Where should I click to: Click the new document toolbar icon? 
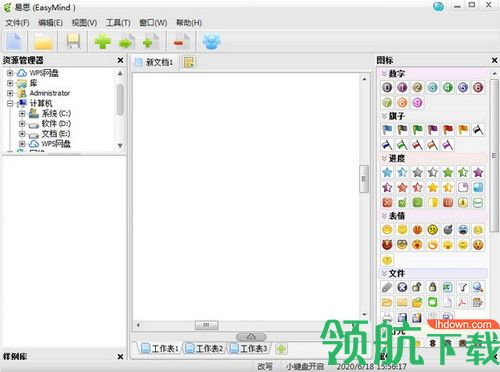coord(13,41)
